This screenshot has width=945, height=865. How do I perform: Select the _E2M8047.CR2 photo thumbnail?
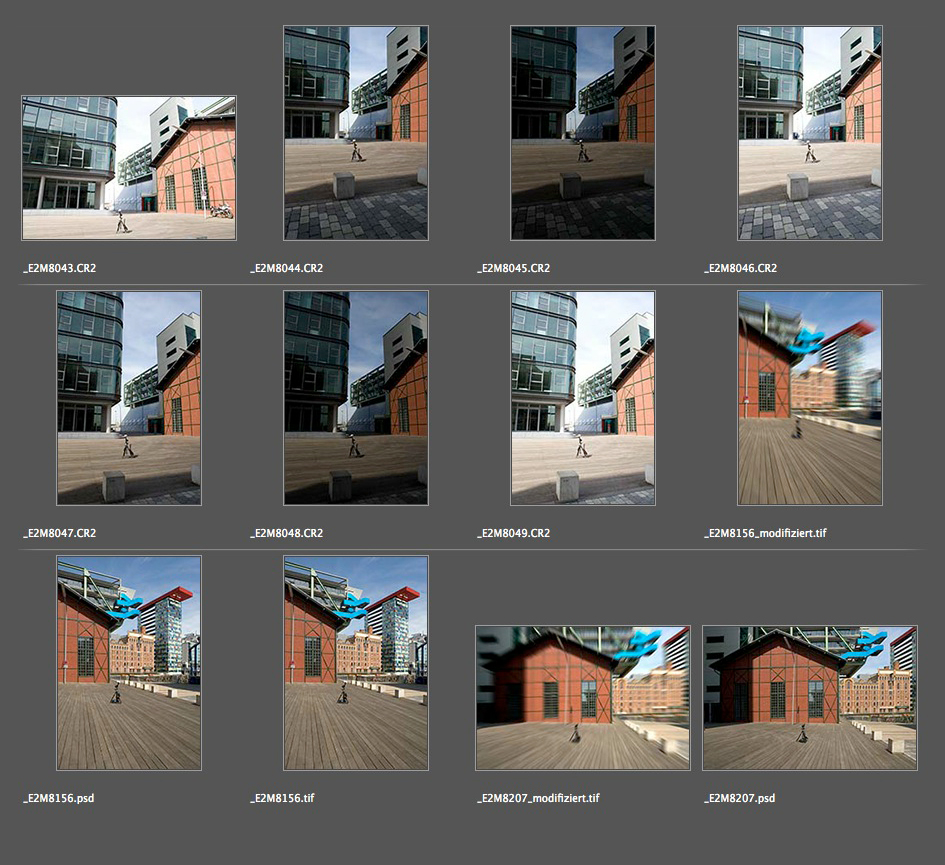pyautogui.click(x=129, y=398)
